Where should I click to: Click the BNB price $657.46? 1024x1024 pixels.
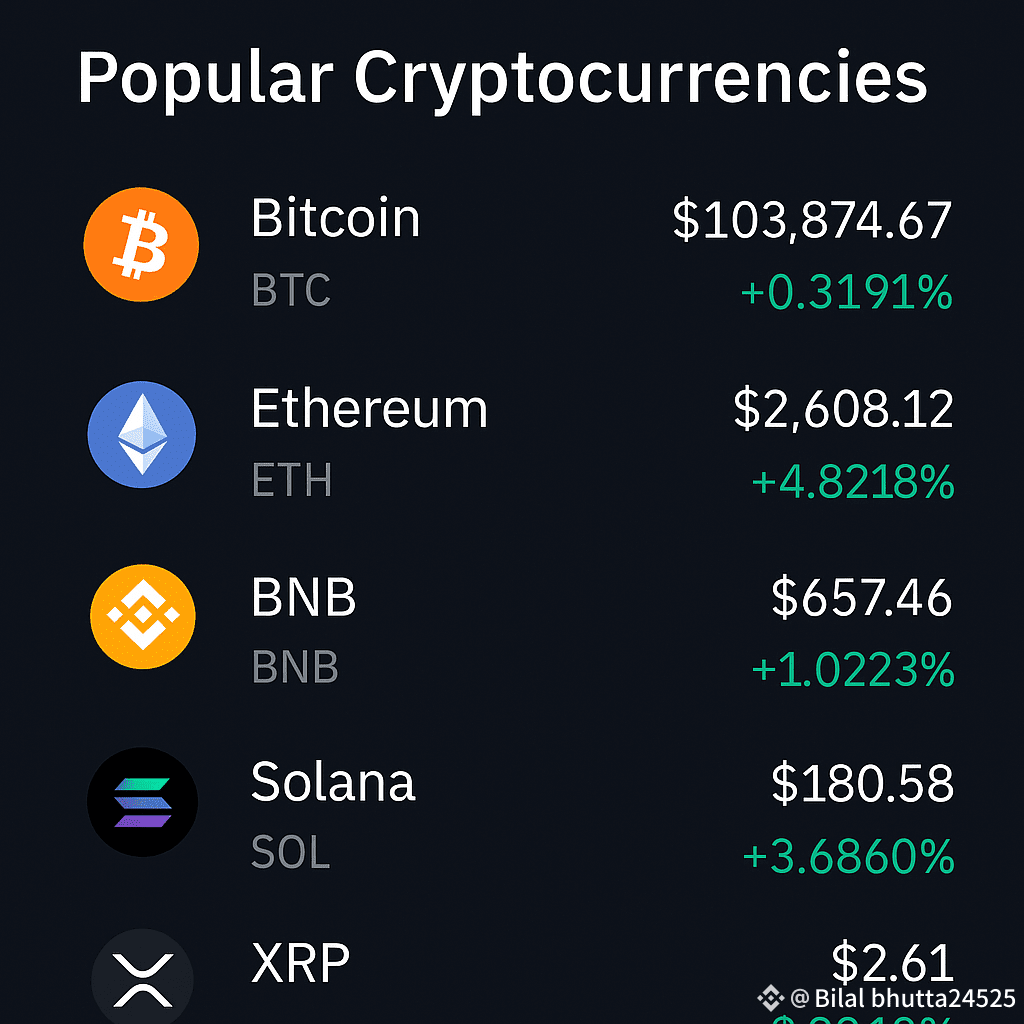[x=862, y=597]
